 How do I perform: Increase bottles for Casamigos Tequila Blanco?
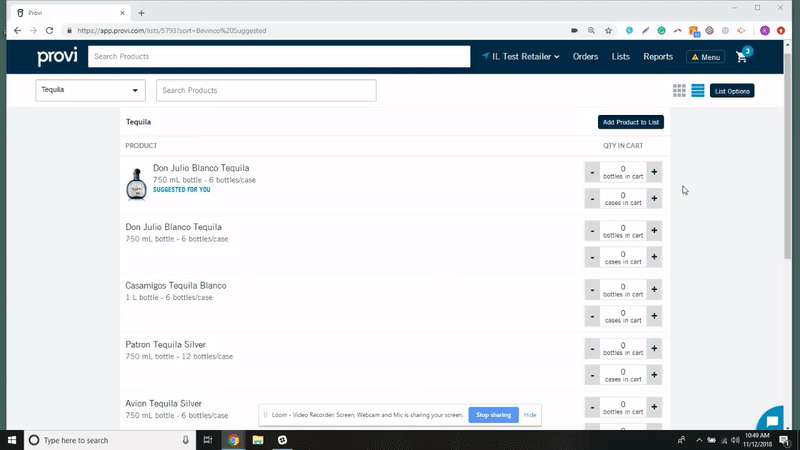click(x=654, y=289)
